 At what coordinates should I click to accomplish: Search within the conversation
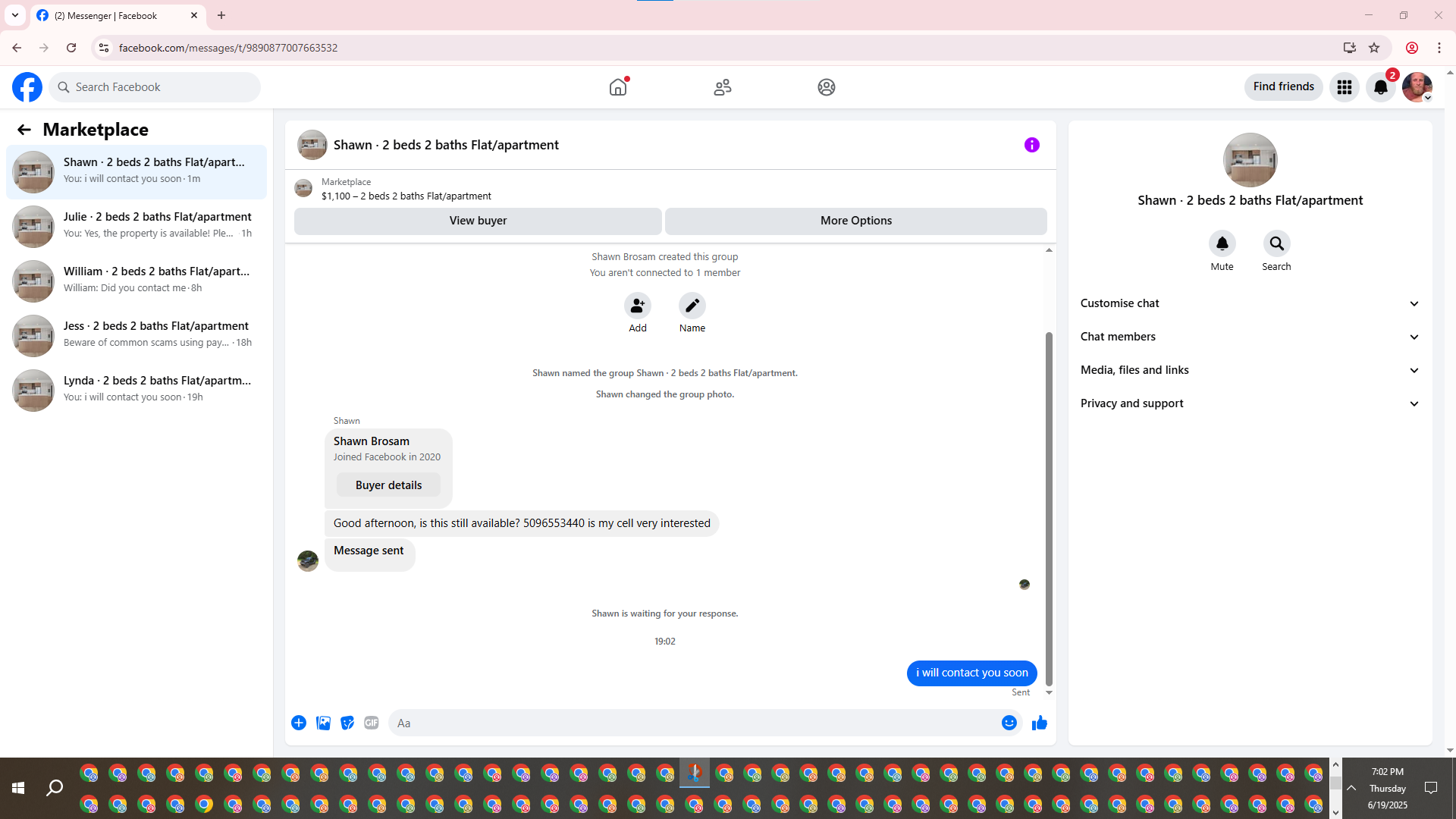click(1277, 243)
